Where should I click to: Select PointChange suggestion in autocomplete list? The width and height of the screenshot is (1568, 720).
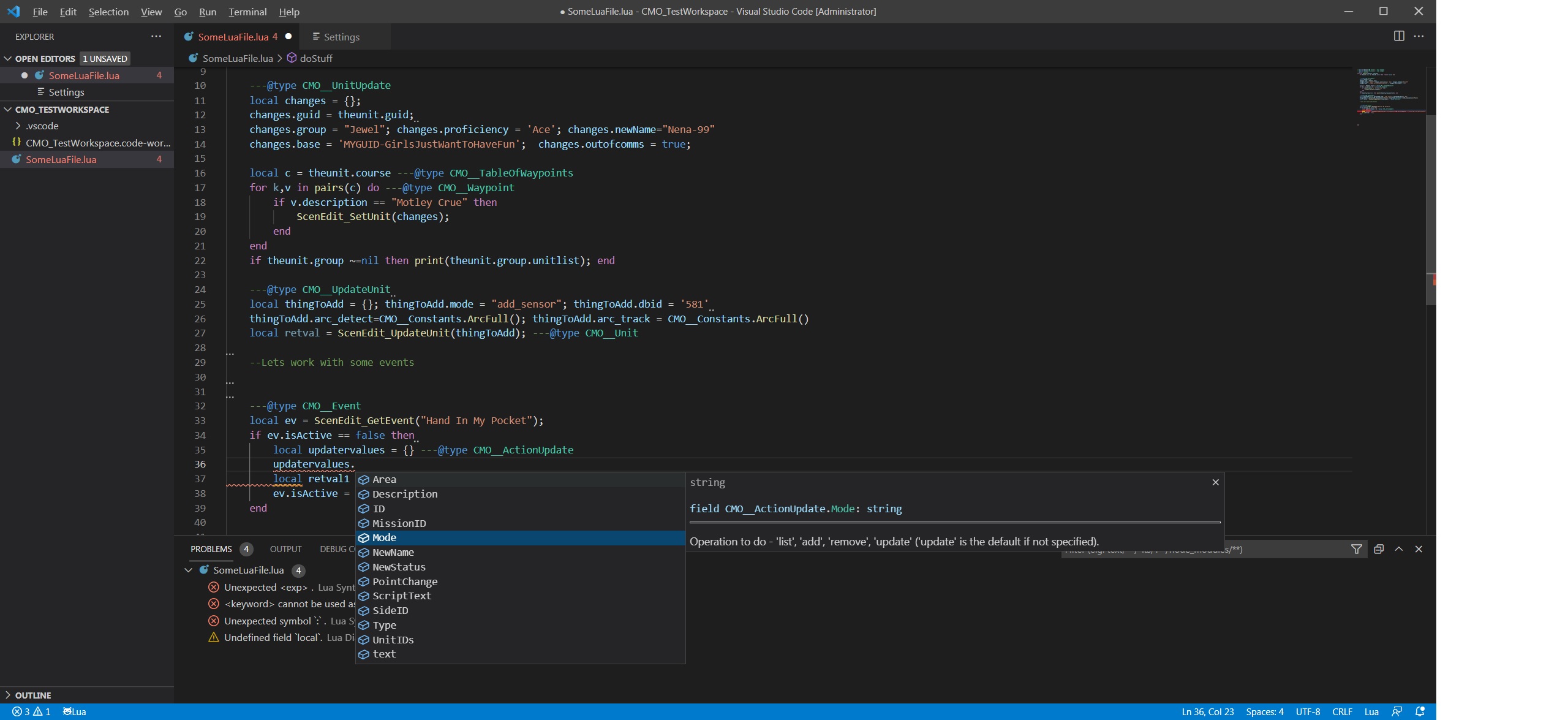520,582
